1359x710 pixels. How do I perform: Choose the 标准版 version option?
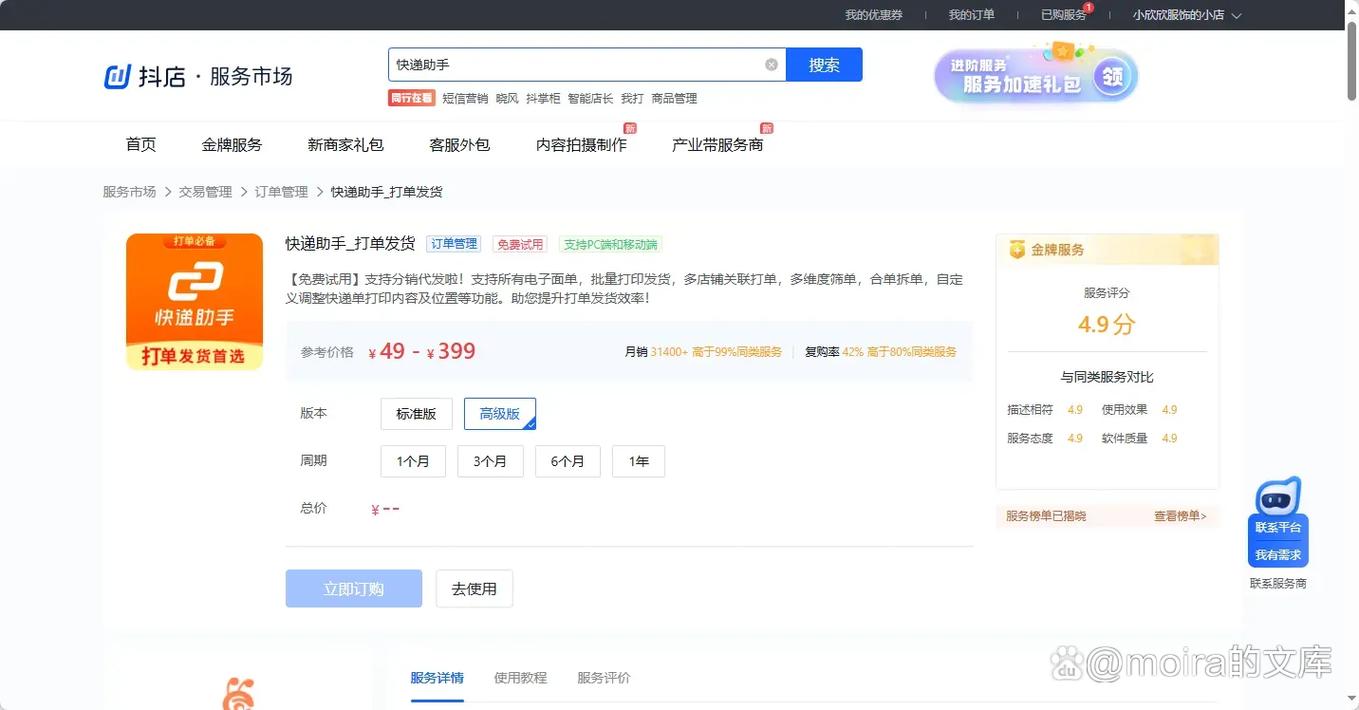click(x=416, y=414)
